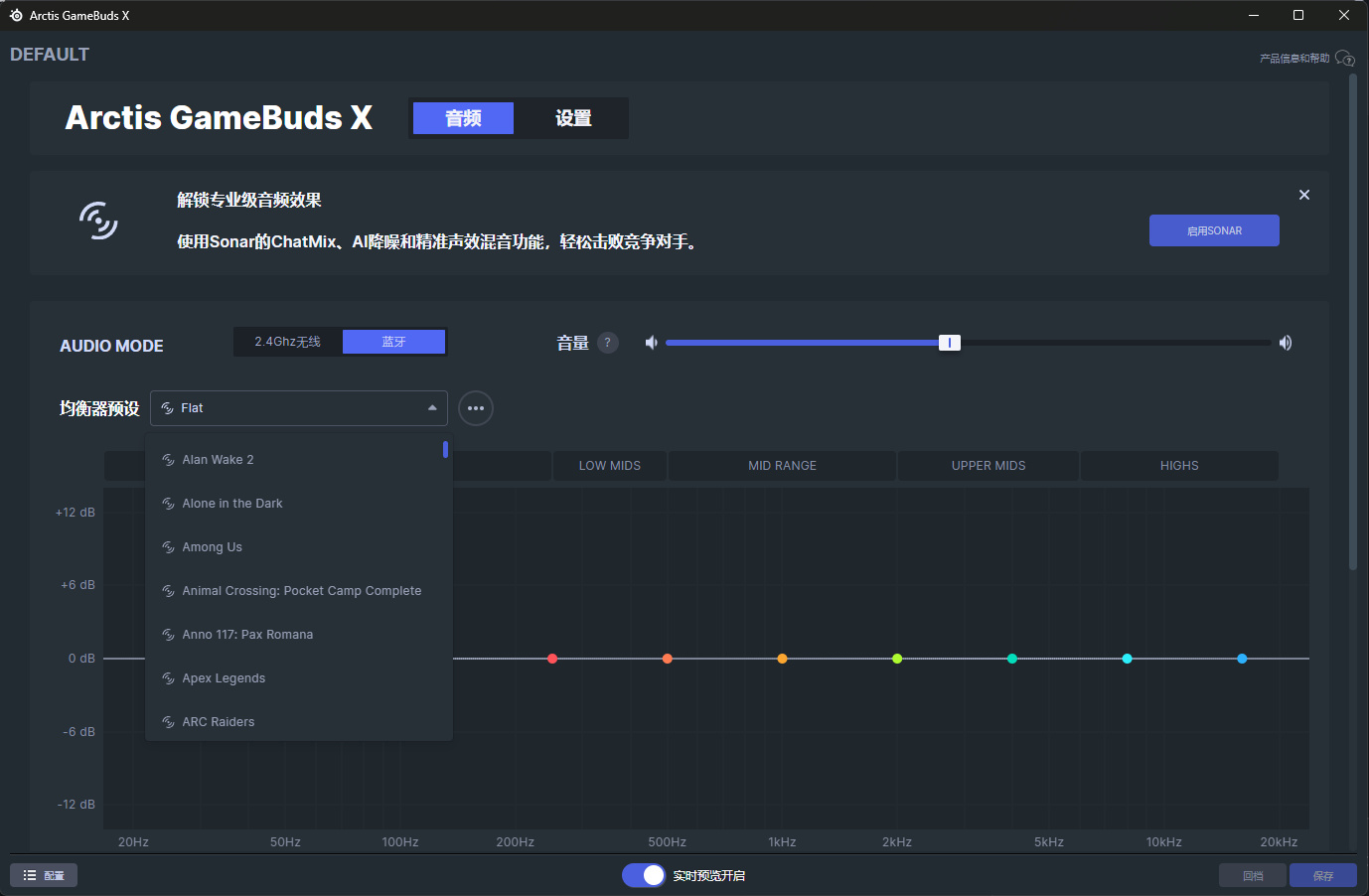Click the 20kHz frequency label
The height and width of the screenshot is (896, 1369).
[1279, 842]
